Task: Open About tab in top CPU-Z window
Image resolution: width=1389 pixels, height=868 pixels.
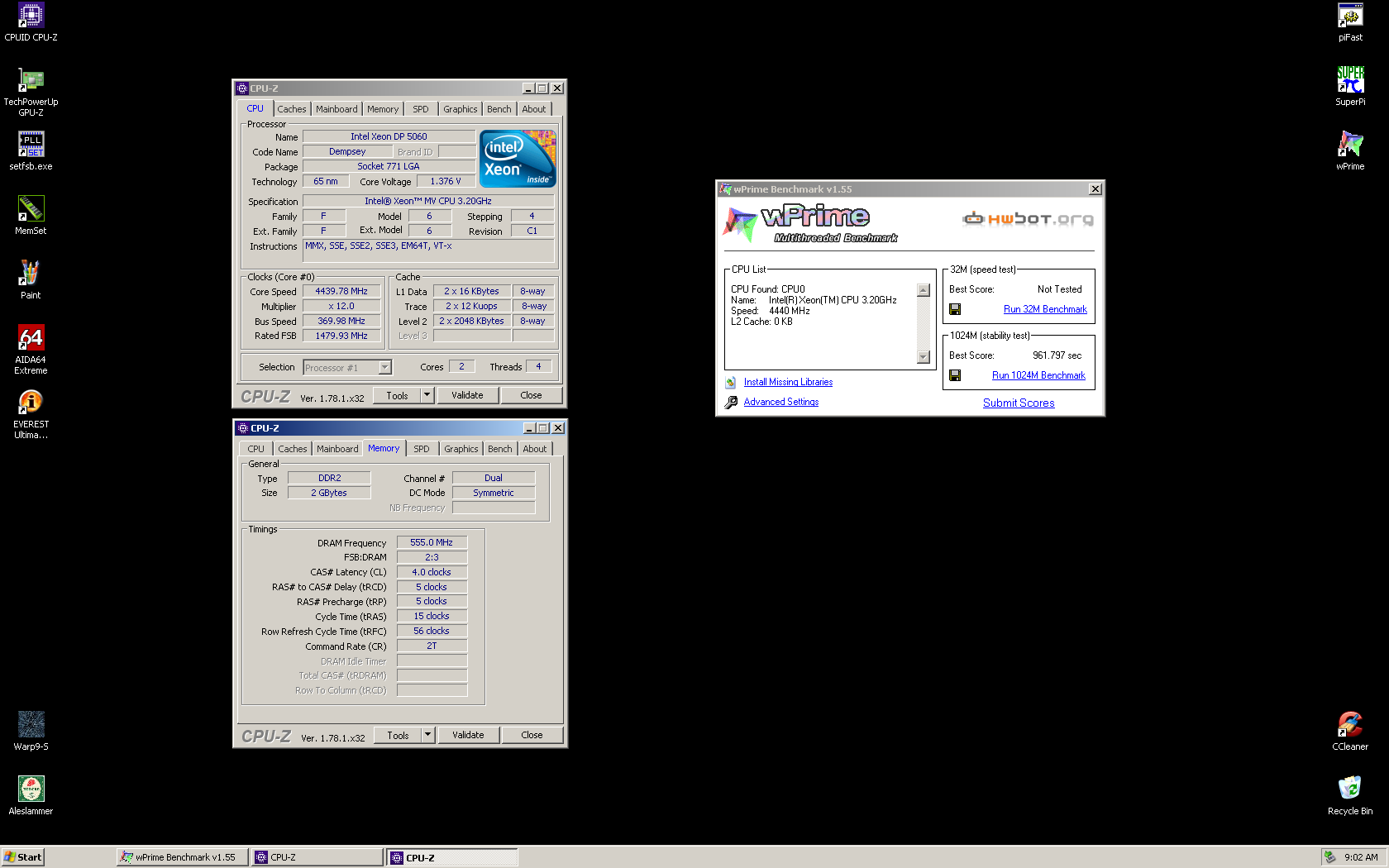Action: coord(533,109)
